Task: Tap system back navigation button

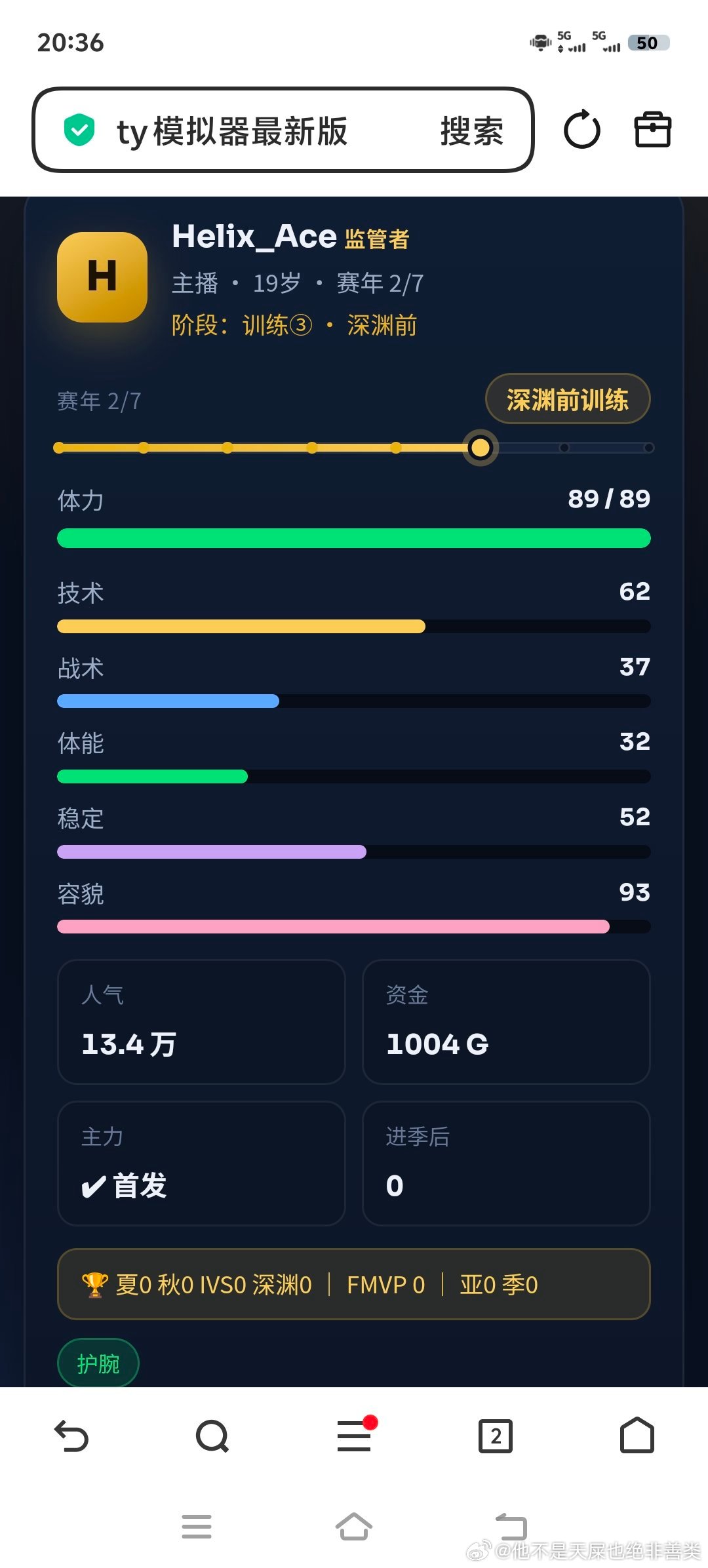Action: pos(511,1527)
